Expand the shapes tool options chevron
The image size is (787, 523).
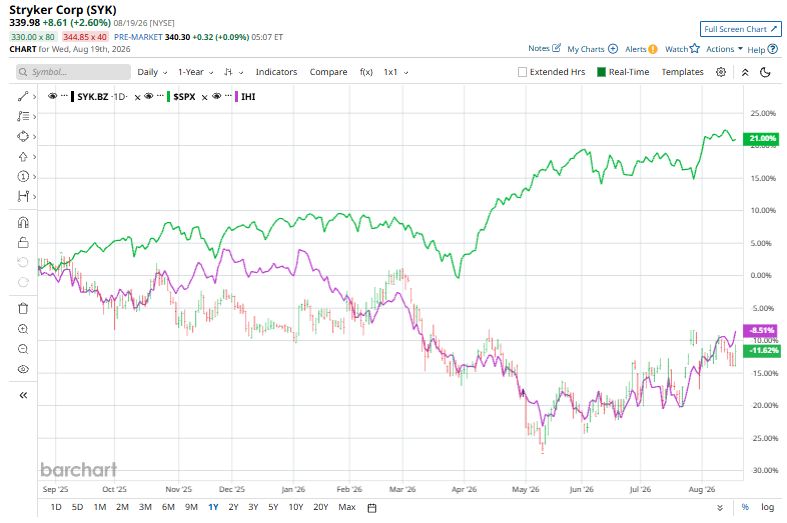point(34,137)
